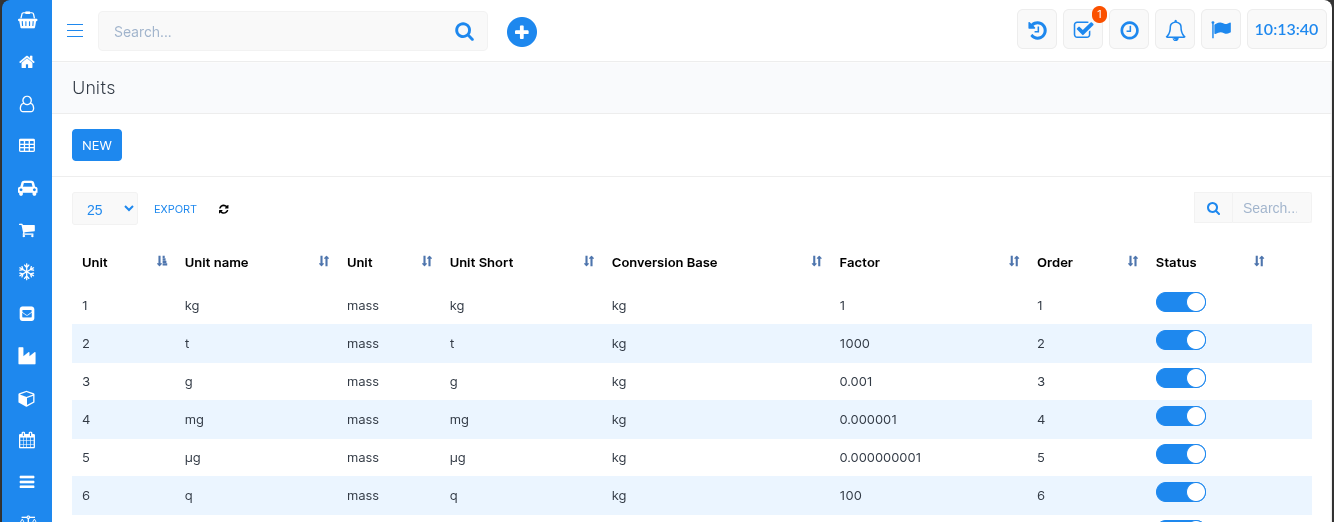Open the home icon in sidebar

(27, 62)
